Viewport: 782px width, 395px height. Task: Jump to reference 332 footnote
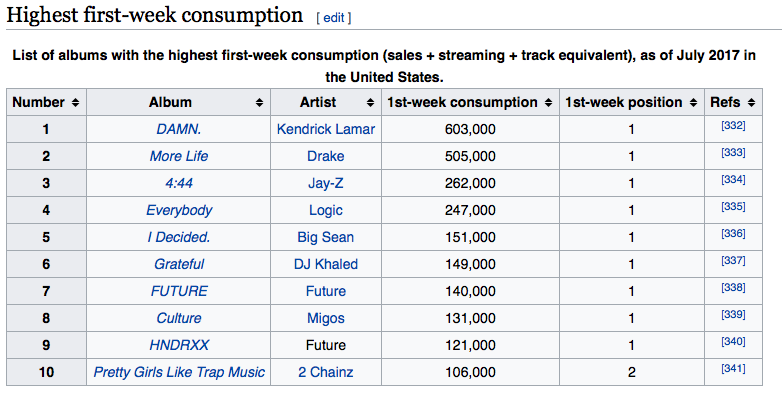[733, 126]
